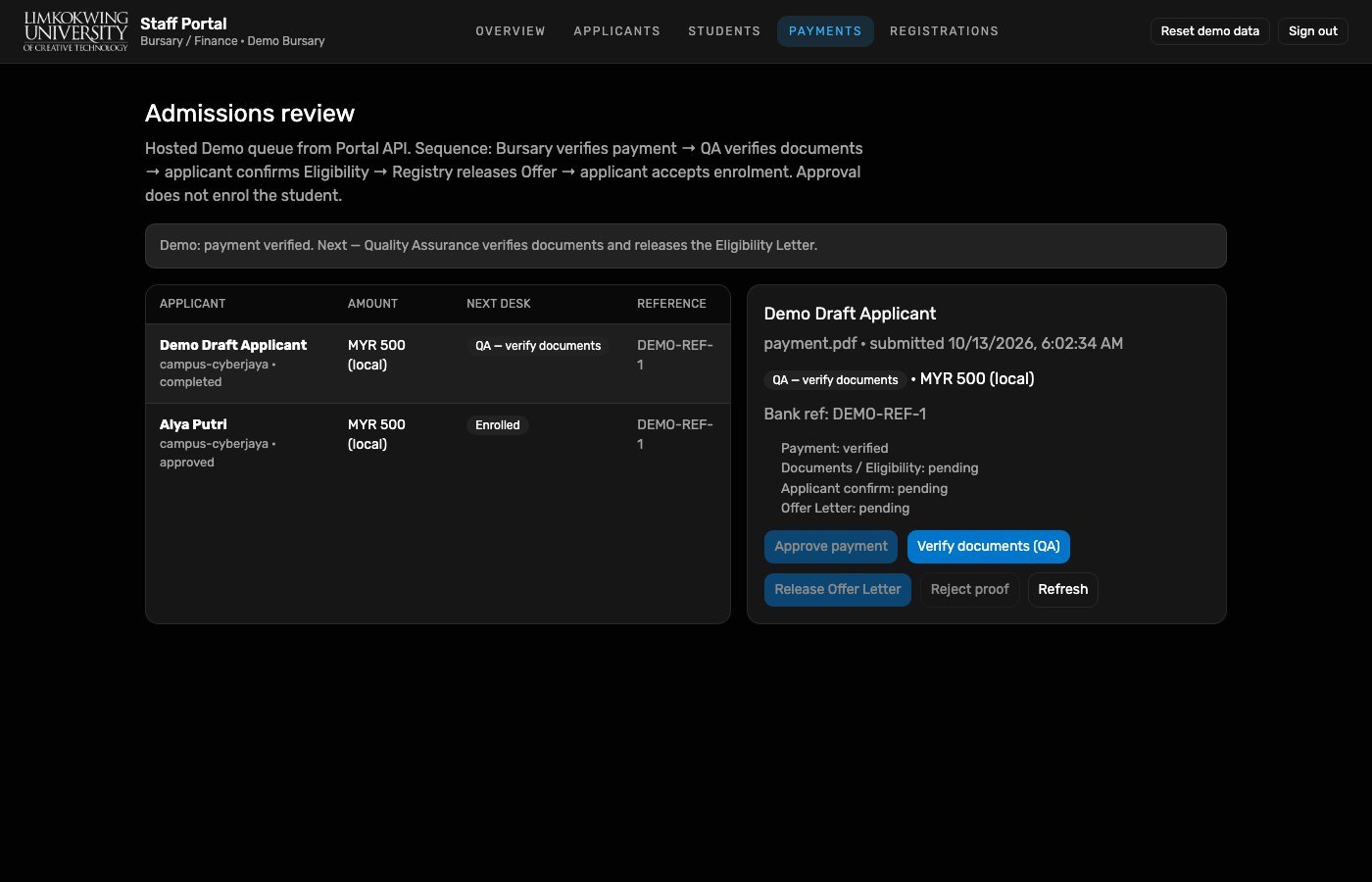Sign out of the Staff Portal
The image size is (1372, 882).
1313,31
